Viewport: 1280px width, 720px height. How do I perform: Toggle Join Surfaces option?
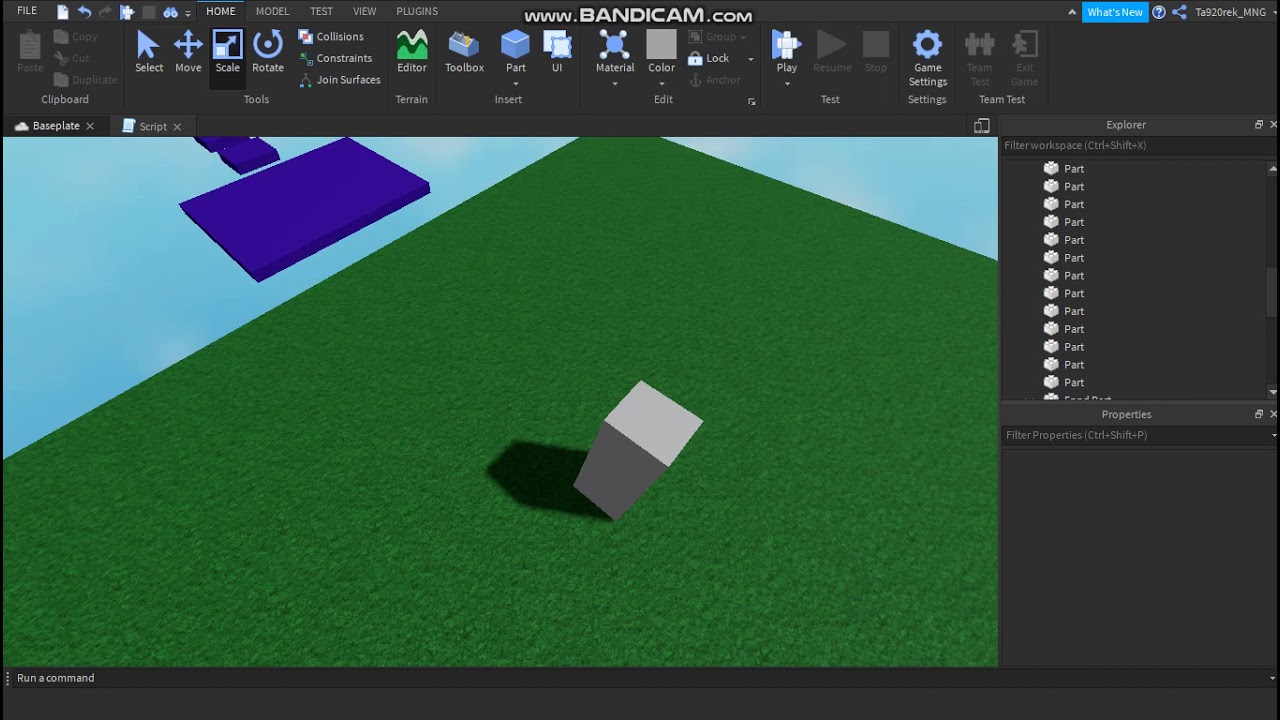click(x=339, y=80)
